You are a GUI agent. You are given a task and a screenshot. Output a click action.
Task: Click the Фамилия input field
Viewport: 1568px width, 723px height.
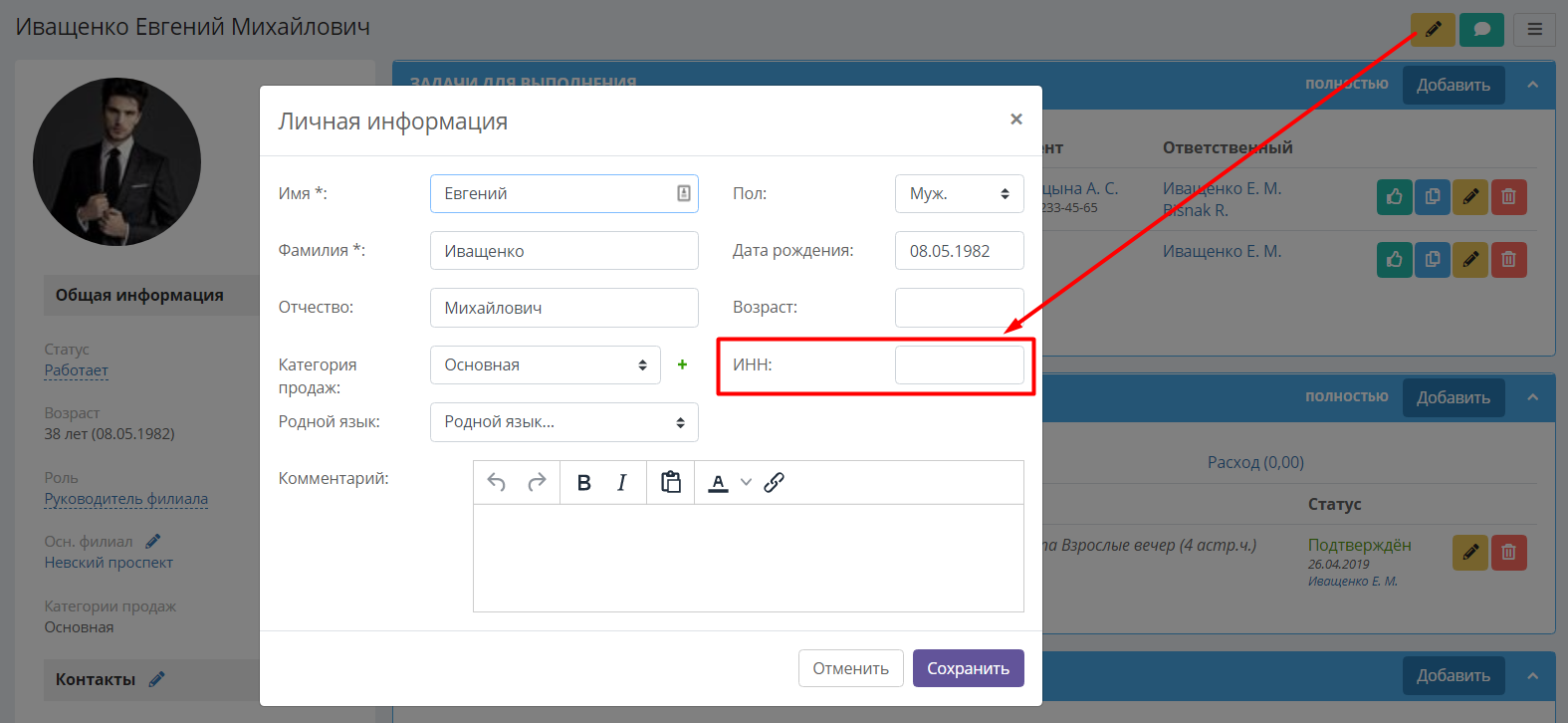tap(564, 251)
